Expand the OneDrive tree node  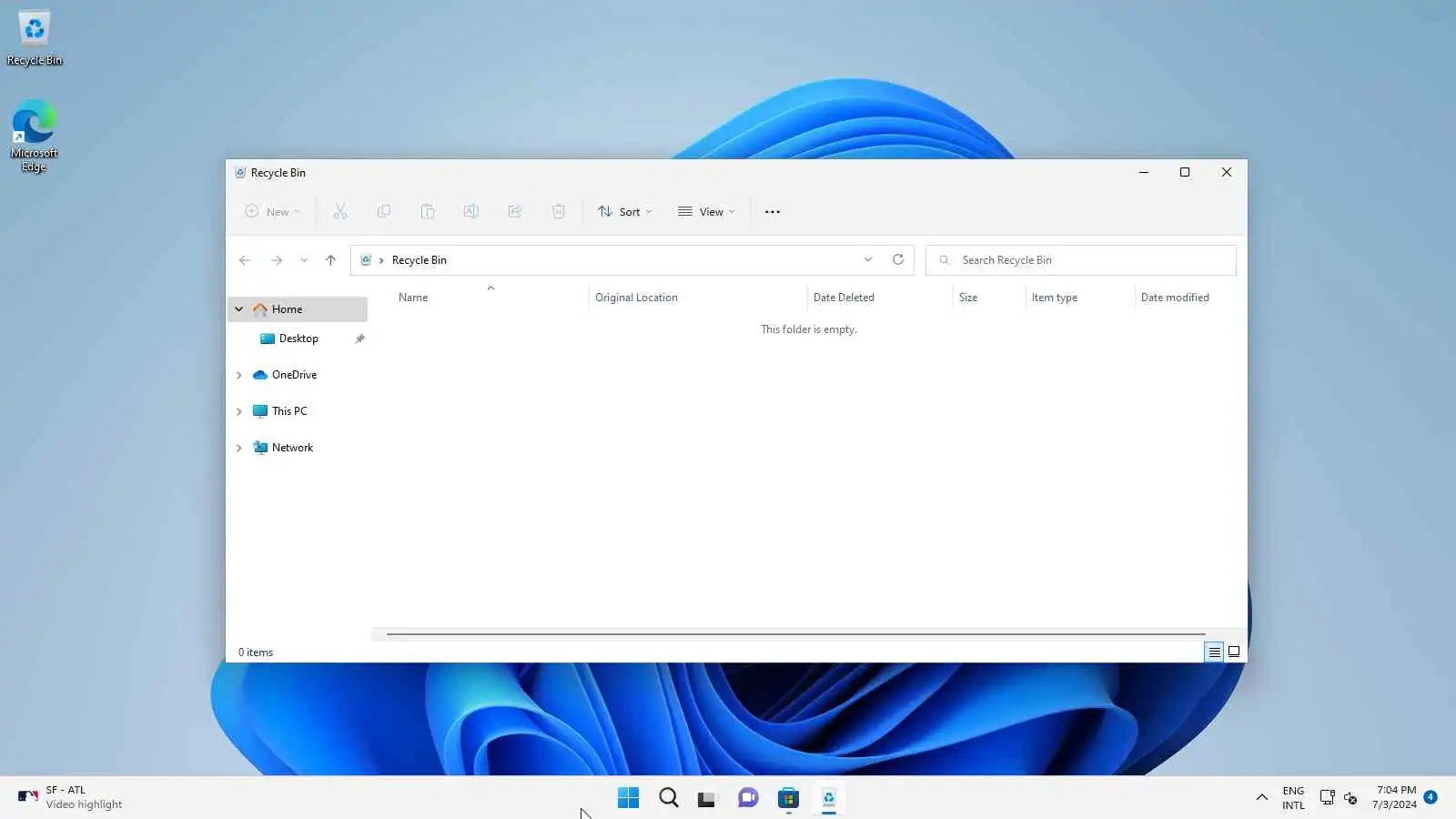click(239, 375)
